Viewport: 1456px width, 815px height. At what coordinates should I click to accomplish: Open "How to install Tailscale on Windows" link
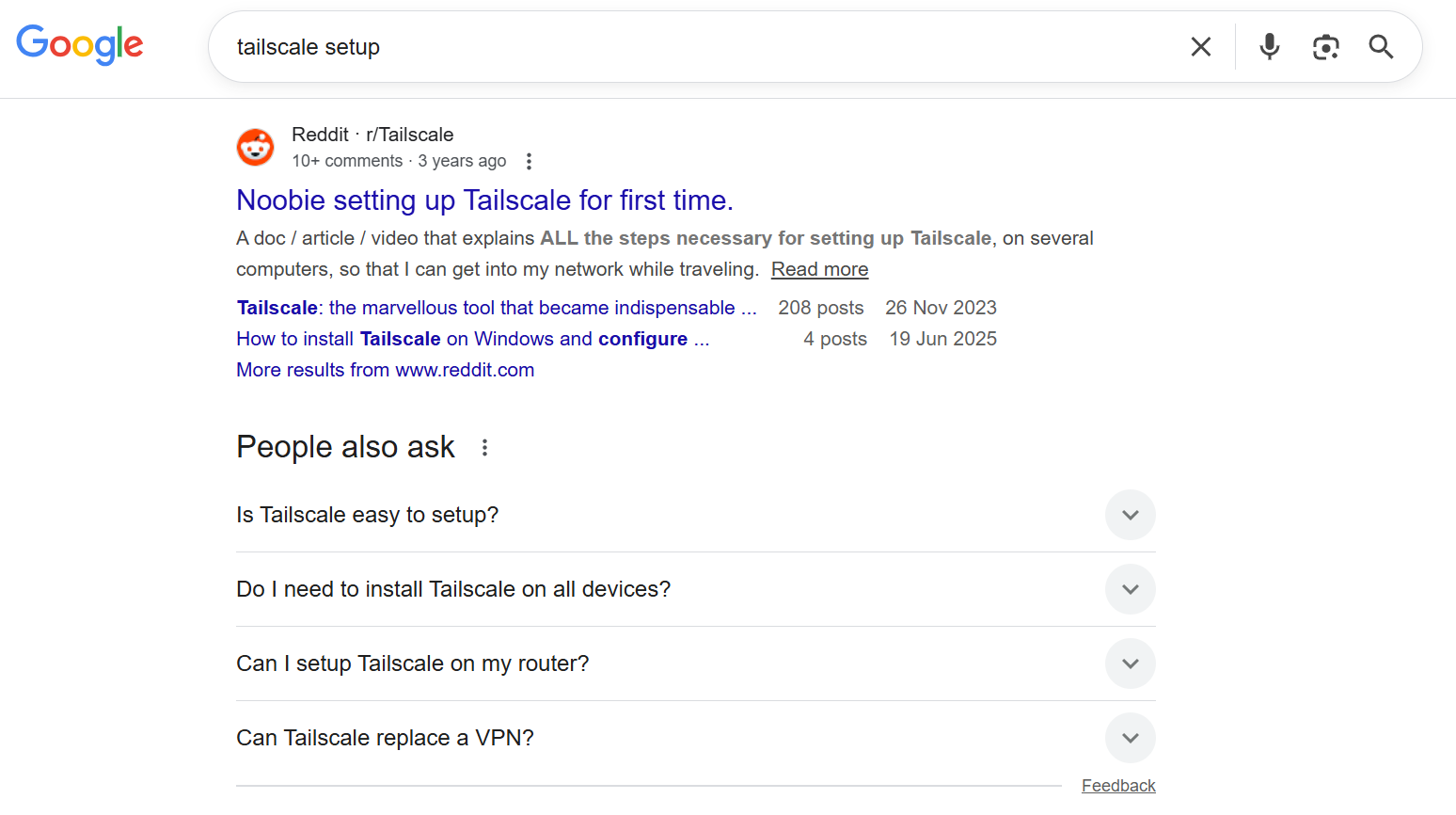[x=472, y=339]
